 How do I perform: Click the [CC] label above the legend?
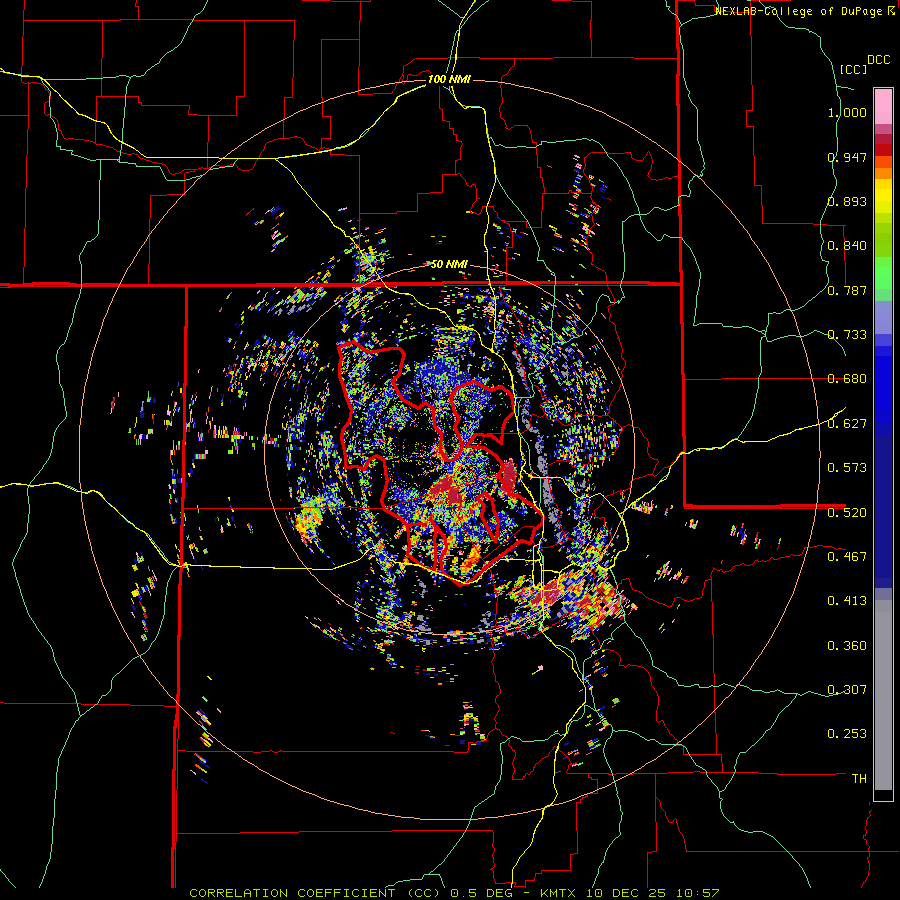point(853,69)
